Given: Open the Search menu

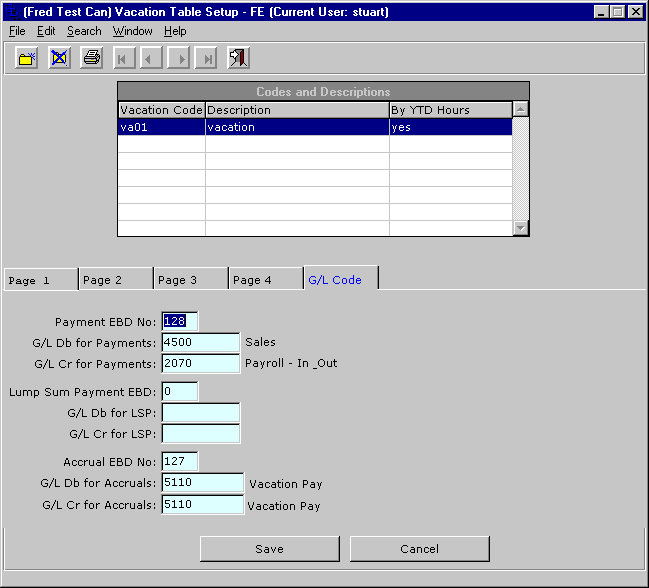Looking at the screenshot, I should point(84,31).
